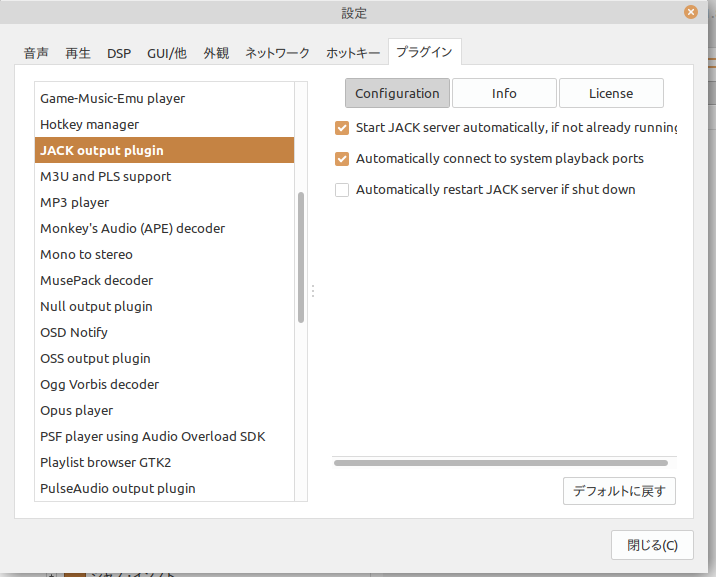Select JACK output plugin row
Image resolution: width=716 pixels, height=577 pixels.
(164, 150)
